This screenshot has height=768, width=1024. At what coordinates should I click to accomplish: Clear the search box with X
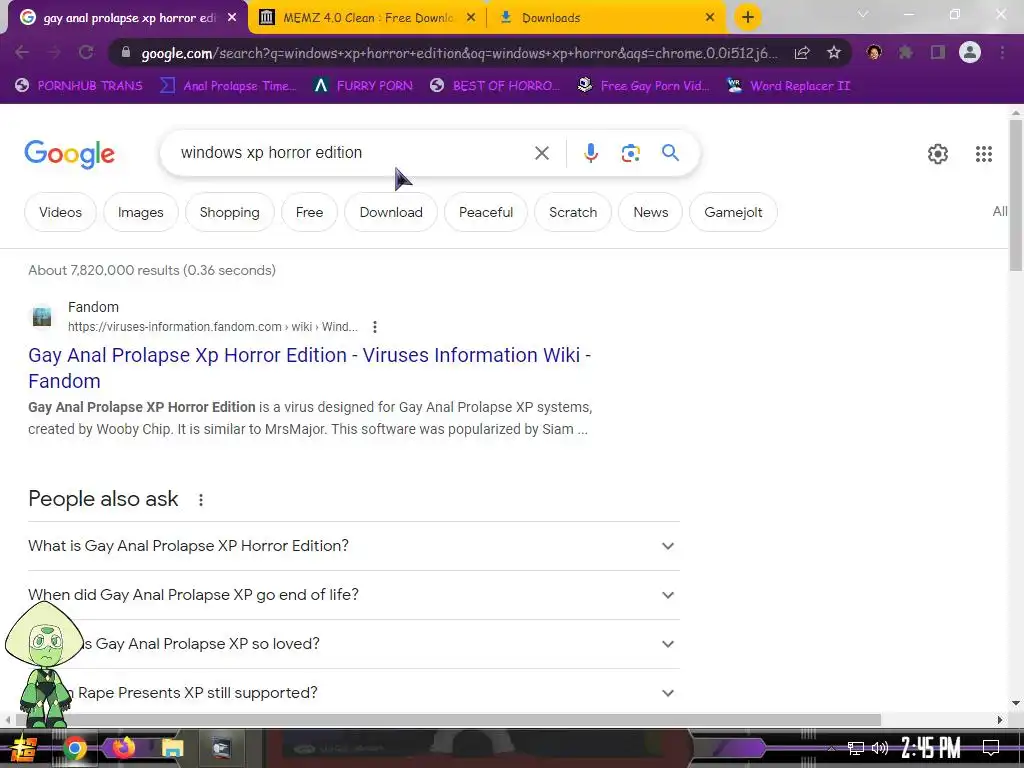coord(541,153)
